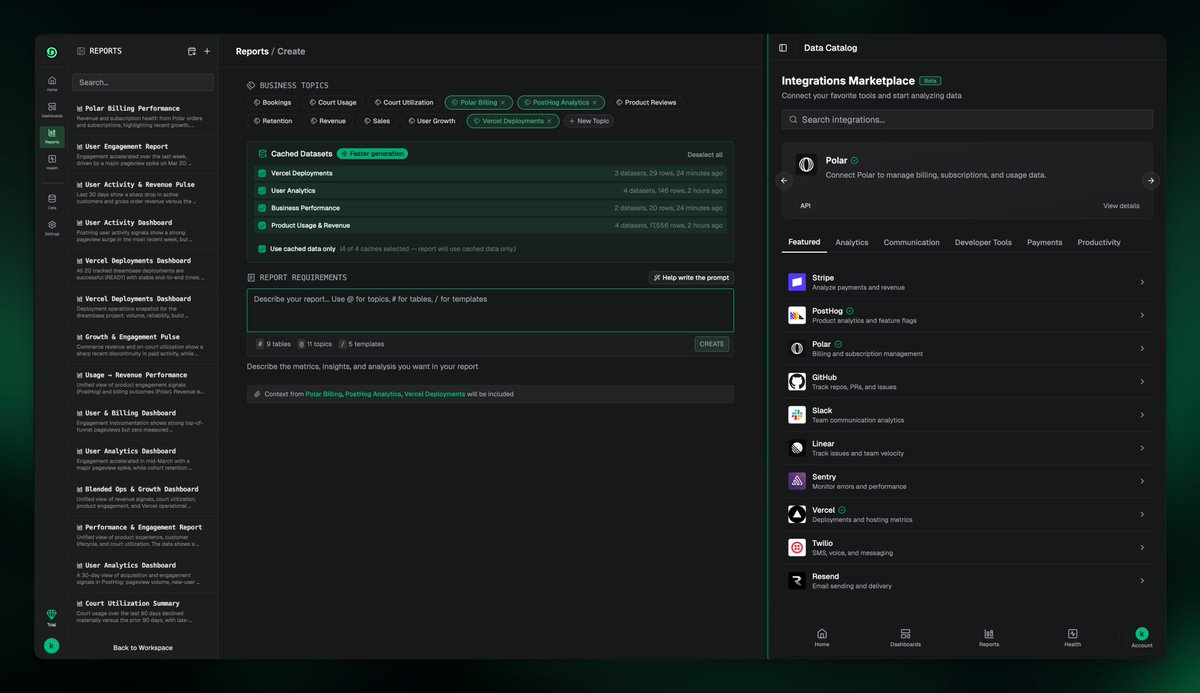The height and width of the screenshot is (693, 1200).
Task: Open the Data section in the left sidebar
Action: pos(52,201)
